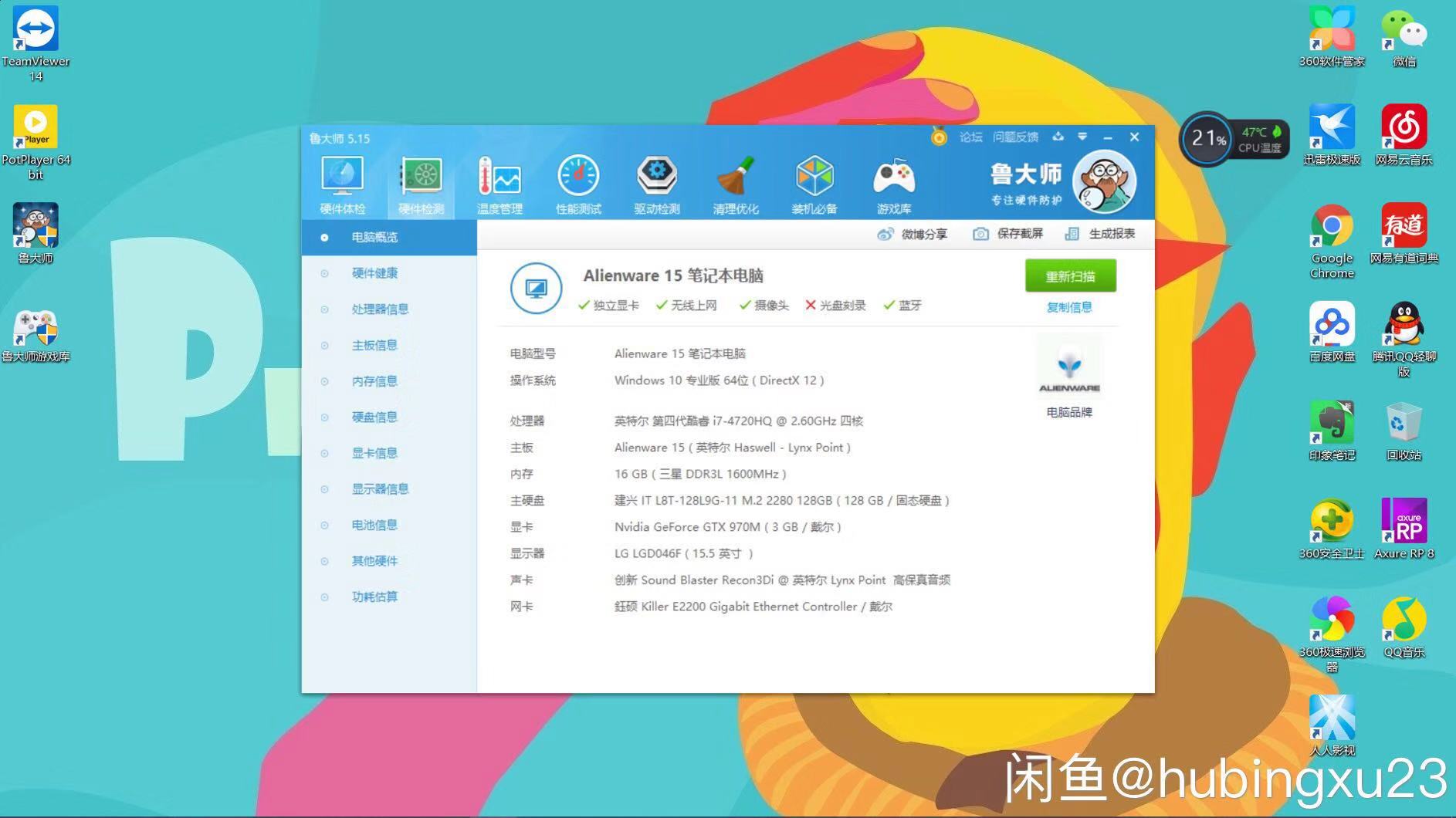Click the 复制信息 copy info link
This screenshot has width=1456, height=818.
pos(1069,307)
